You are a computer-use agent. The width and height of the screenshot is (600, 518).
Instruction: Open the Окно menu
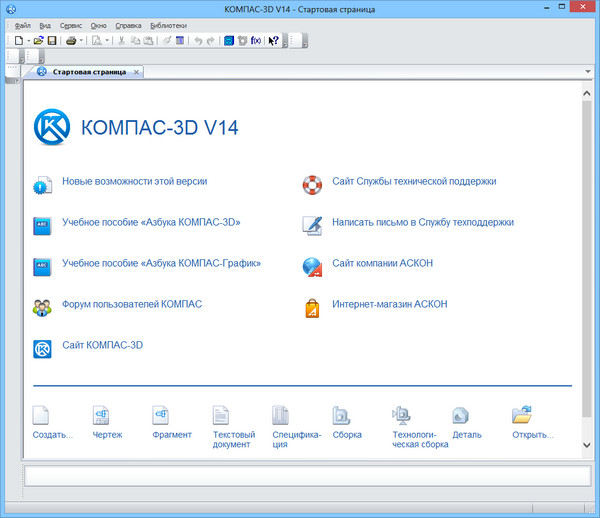pyautogui.click(x=98, y=26)
